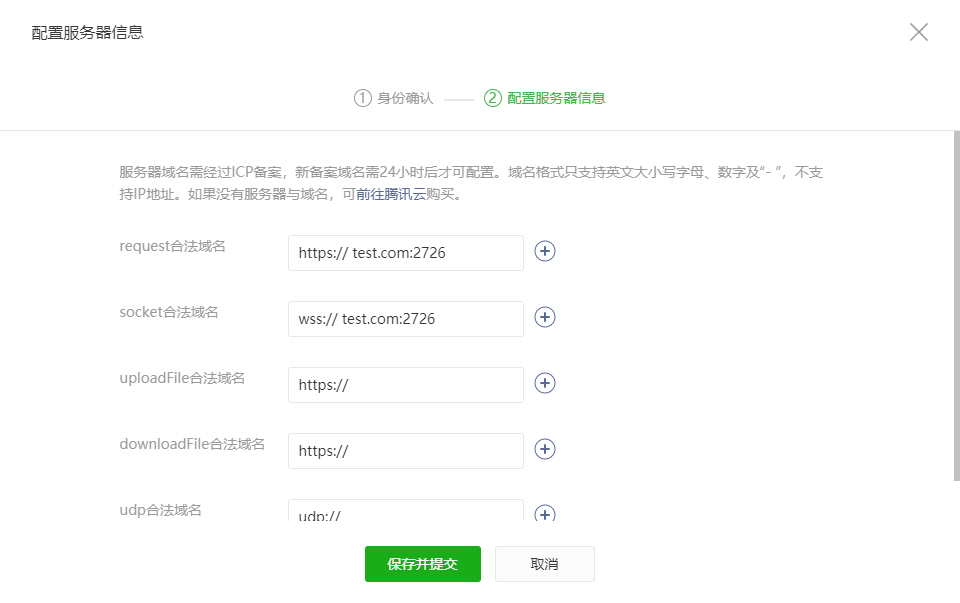This screenshot has height=603, width=960.
Task: Click the 取消 button
Action: click(544, 564)
